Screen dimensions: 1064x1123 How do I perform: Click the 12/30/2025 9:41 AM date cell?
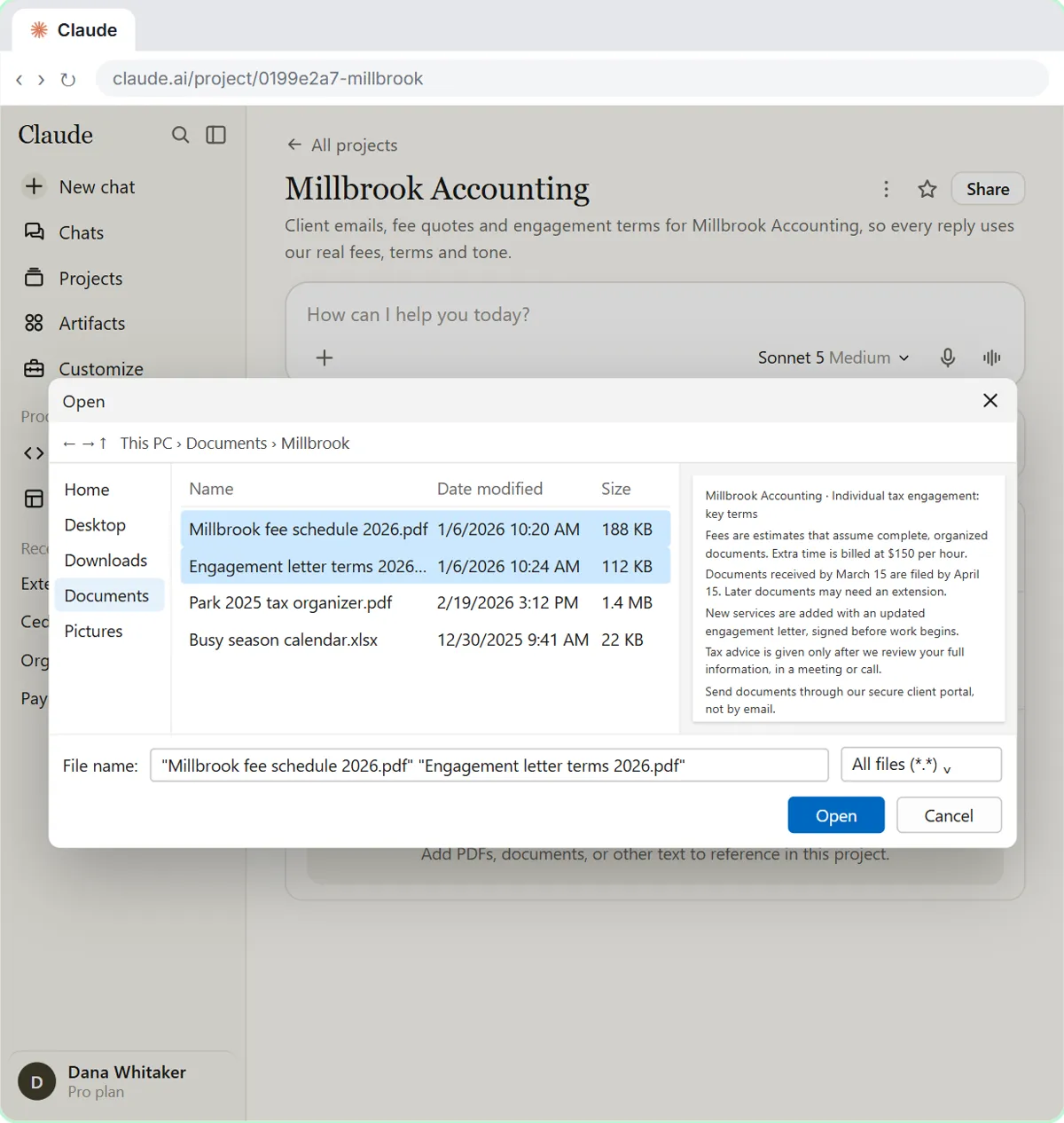512,640
